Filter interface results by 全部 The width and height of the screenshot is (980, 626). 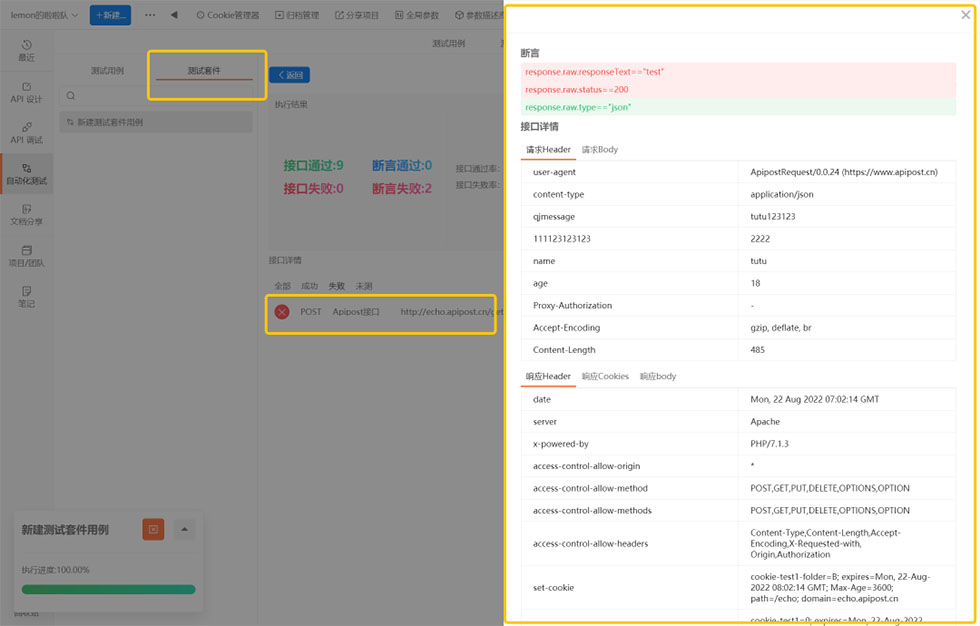pyautogui.click(x=282, y=286)
